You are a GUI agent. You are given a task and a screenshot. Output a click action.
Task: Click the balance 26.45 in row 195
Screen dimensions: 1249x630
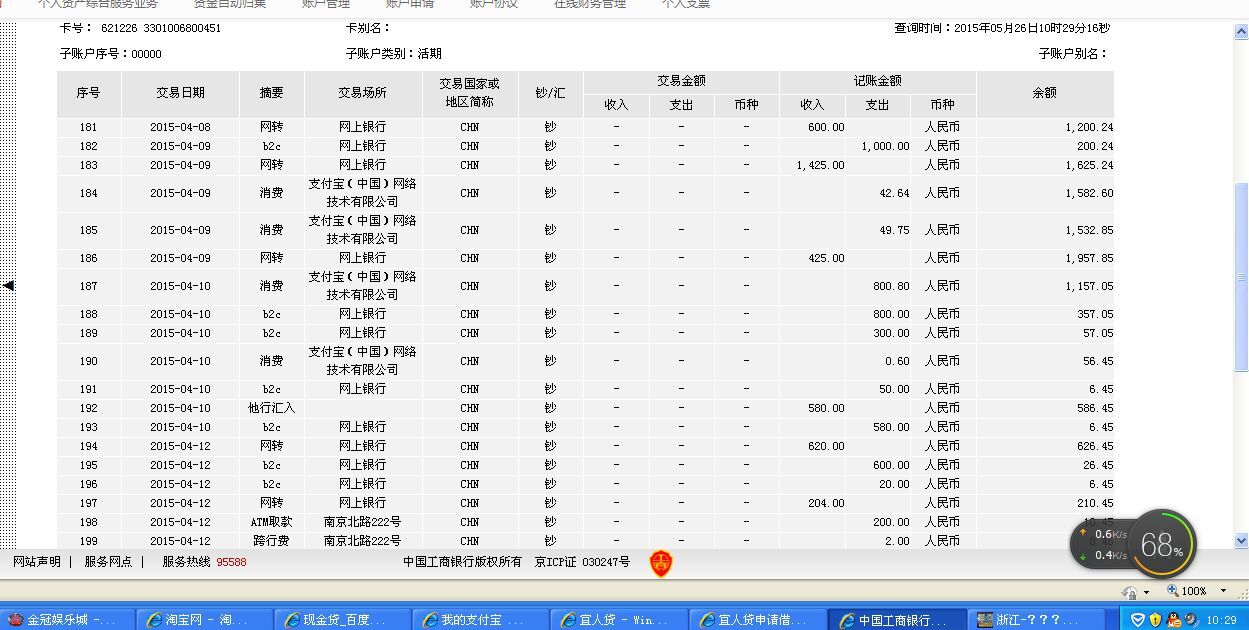point(1098,465)
